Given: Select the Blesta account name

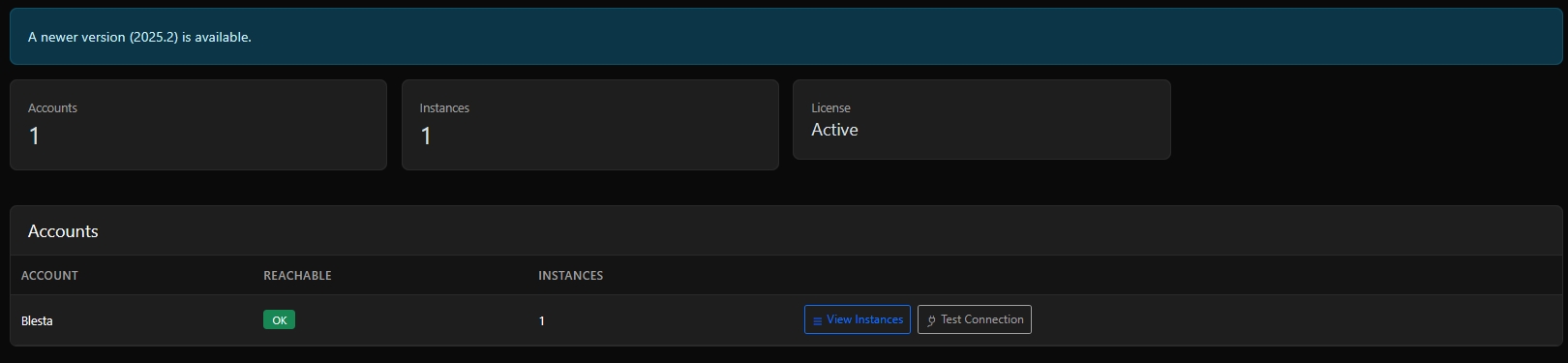Looking at the screenshot, I should (x=37, y=320).
